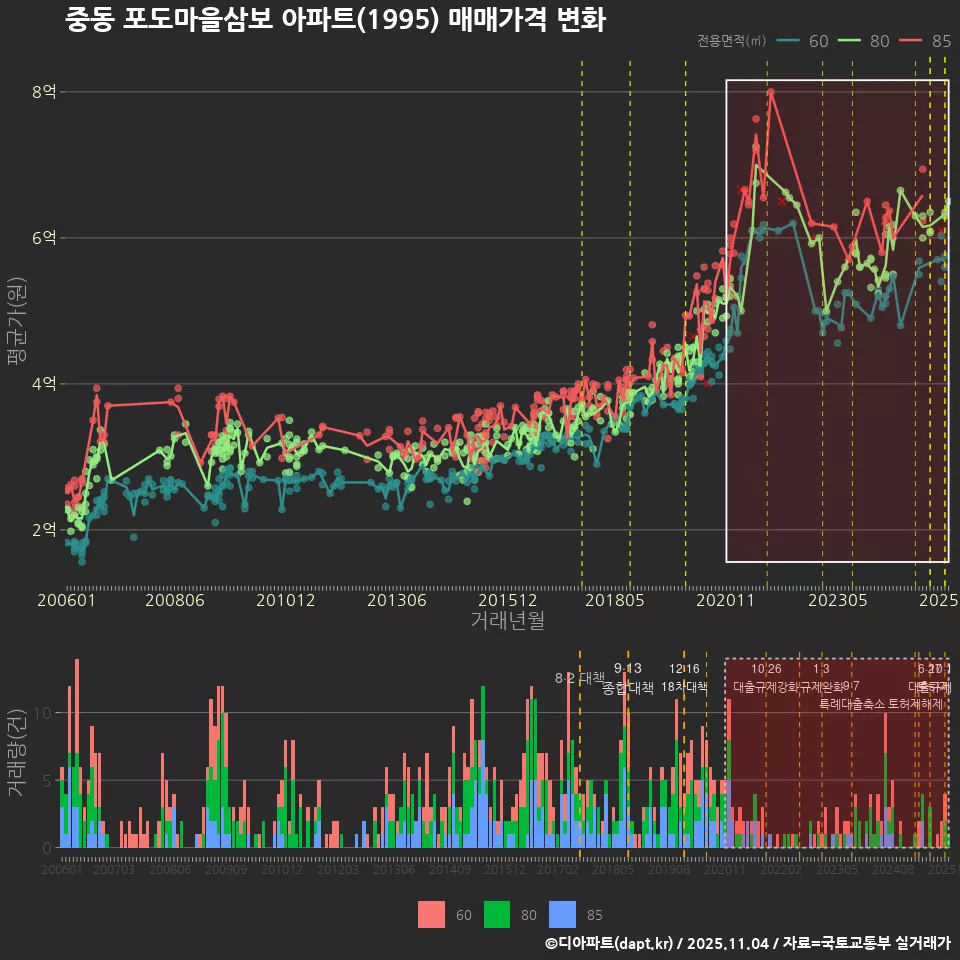Click the 202011 x-axis label on price chart
960x960 pixels.
click(x=723, y=601)
